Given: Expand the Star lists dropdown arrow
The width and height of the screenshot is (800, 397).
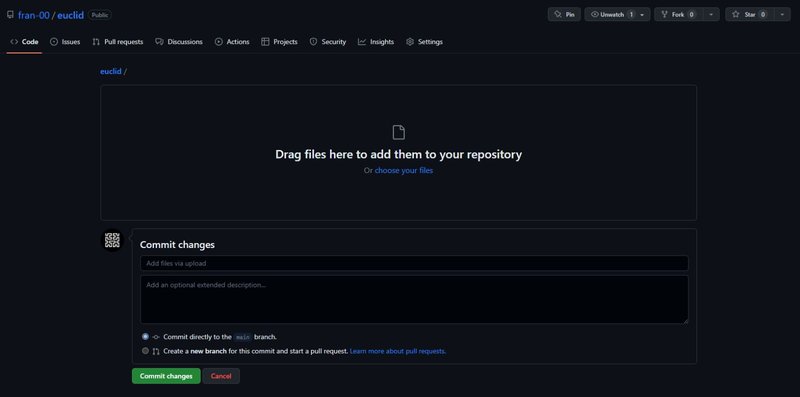Looking at the screenshot, I should (x=782, y=14).
